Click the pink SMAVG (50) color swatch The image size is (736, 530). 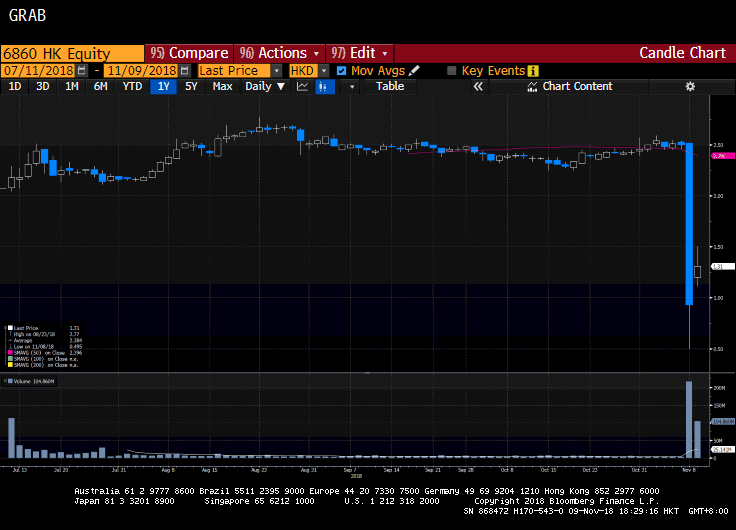coord(10,353)
